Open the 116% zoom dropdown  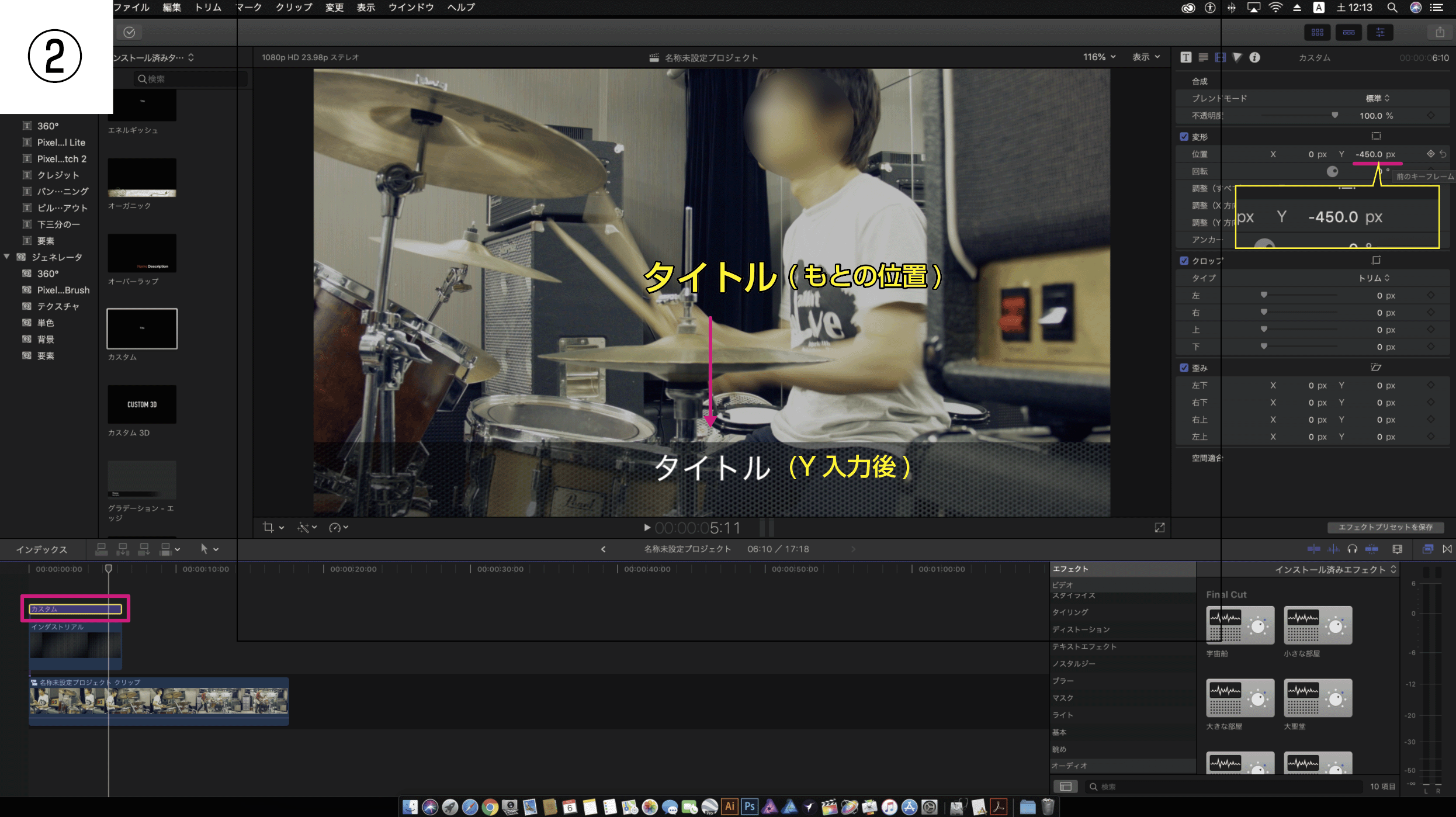pyautogui.click(x=1099, y=57)
